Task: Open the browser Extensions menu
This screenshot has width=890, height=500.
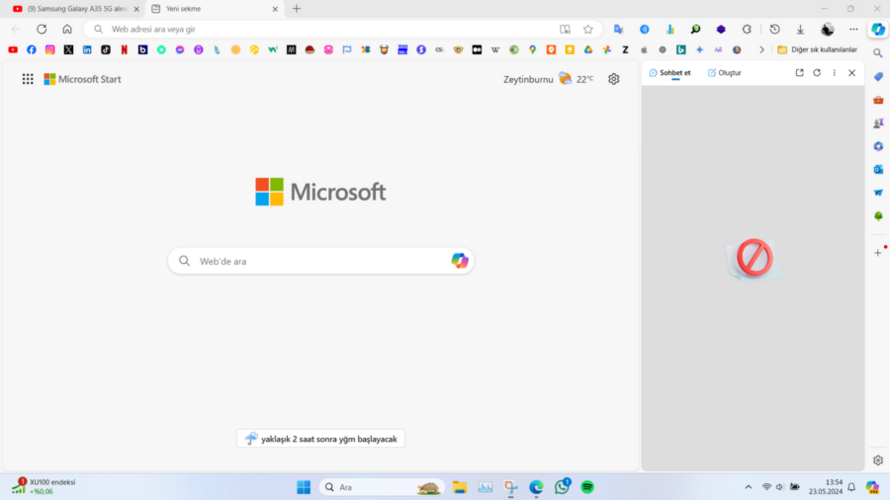Action: tap(747, 30)
